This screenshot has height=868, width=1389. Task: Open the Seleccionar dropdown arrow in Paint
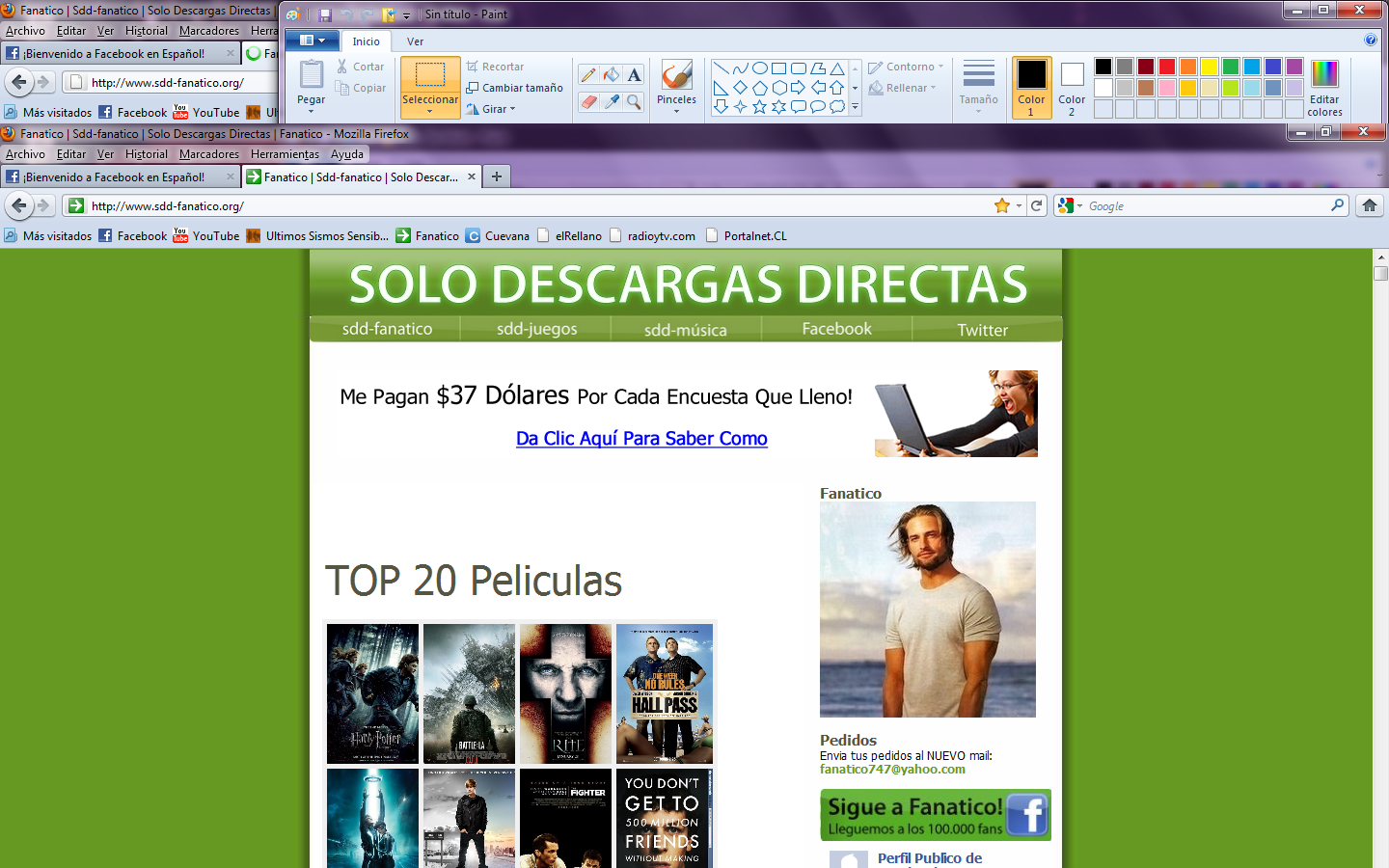[430, 111]
